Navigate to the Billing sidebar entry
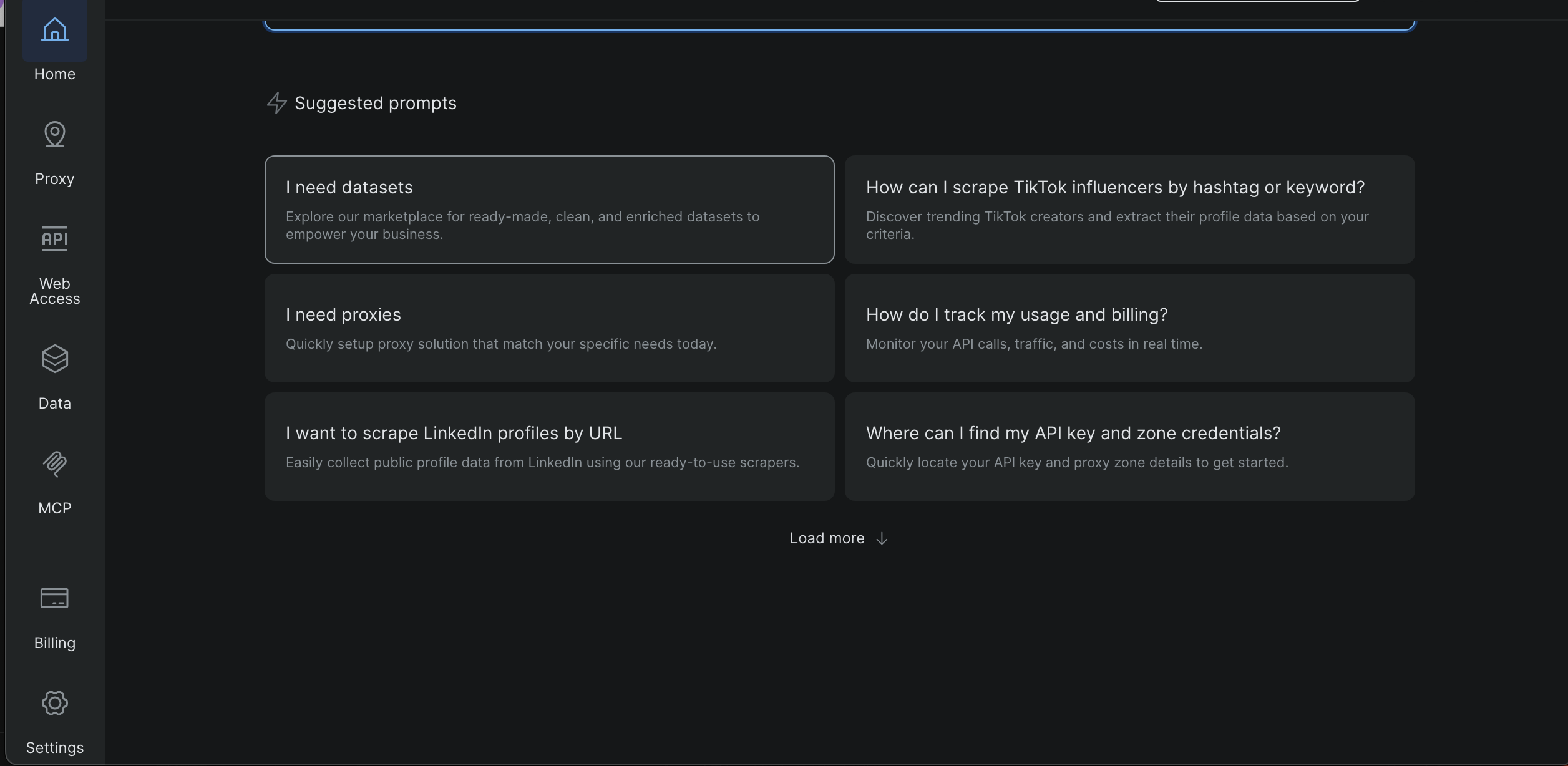Viewport: 1568px width, 766px height. point(54,642)
